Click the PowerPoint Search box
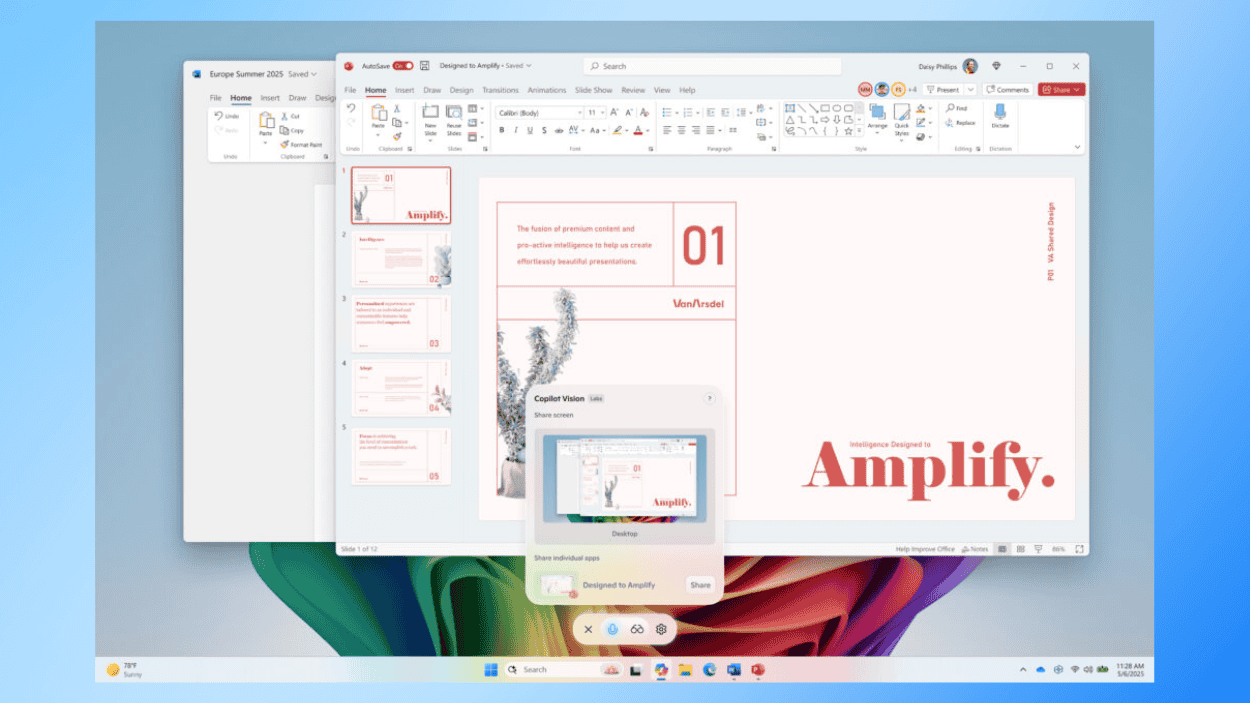The image size is (1250, 703). pyautogui.click(x=712, y=66)
